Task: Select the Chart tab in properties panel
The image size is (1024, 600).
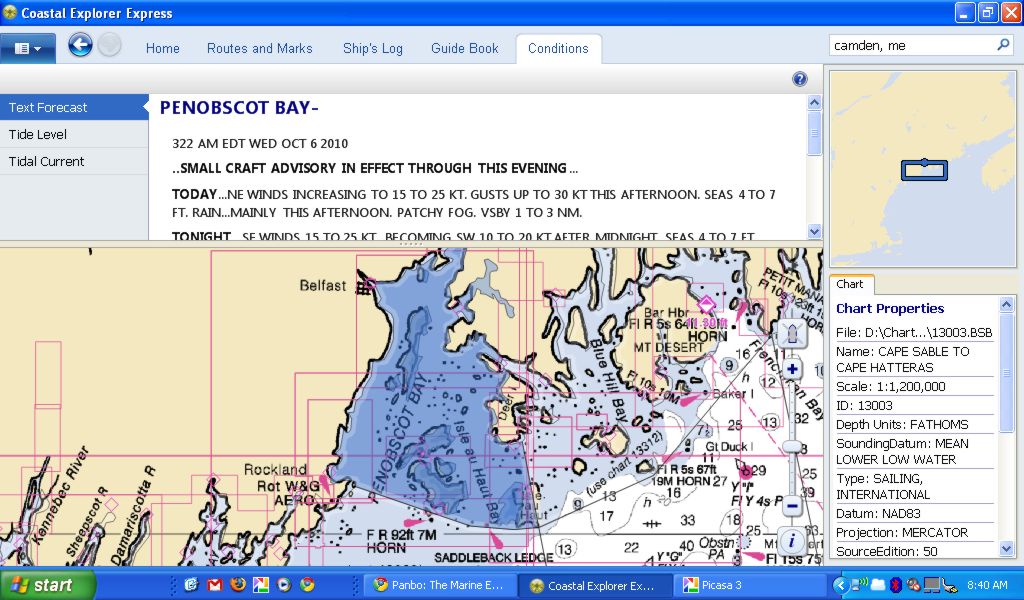Action: point(850,284)
